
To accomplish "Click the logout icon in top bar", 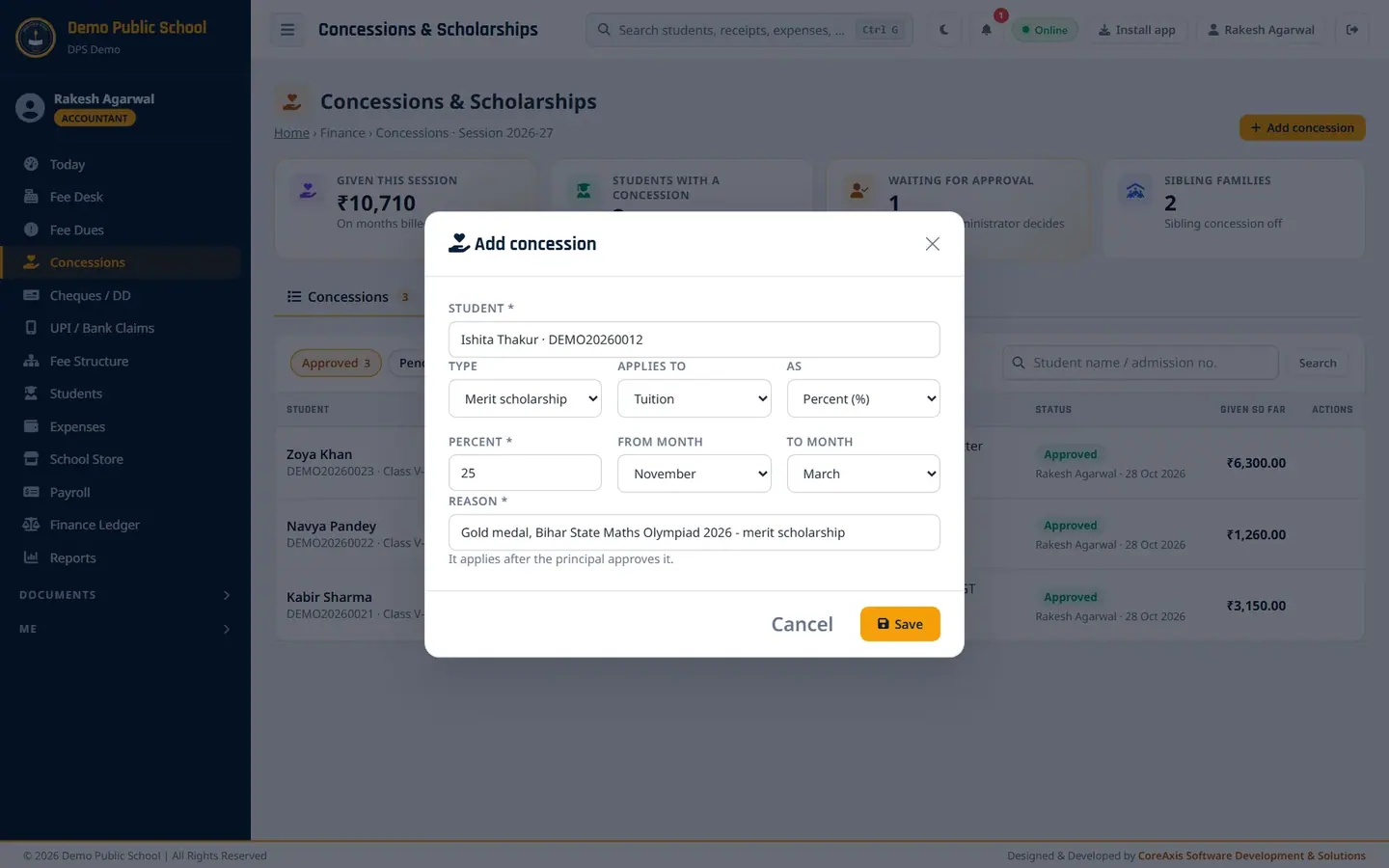I will click(x=1352, y=30).
